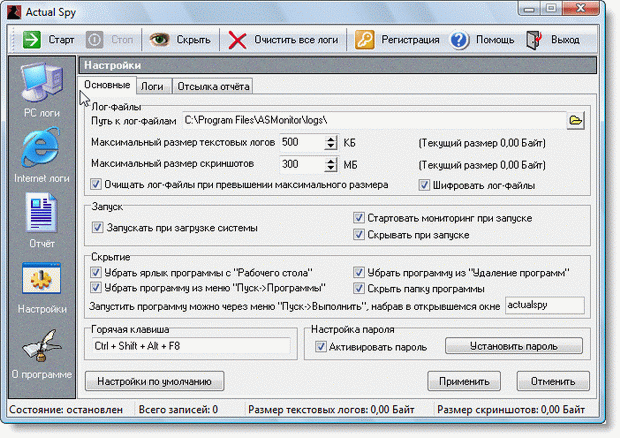Click the Скрыть toolbar label
The image size is (620, 438).
coord(193,40)
